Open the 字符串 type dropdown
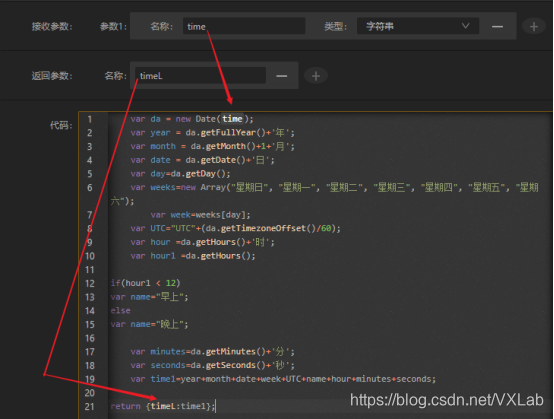Image resolution: width=554 pixels, height=419 pixels. pos(418,26)
